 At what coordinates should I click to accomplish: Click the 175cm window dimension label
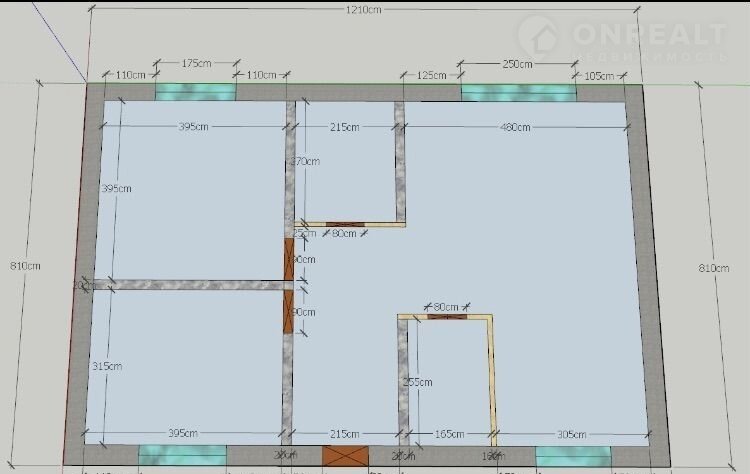[x=197, y=62]
